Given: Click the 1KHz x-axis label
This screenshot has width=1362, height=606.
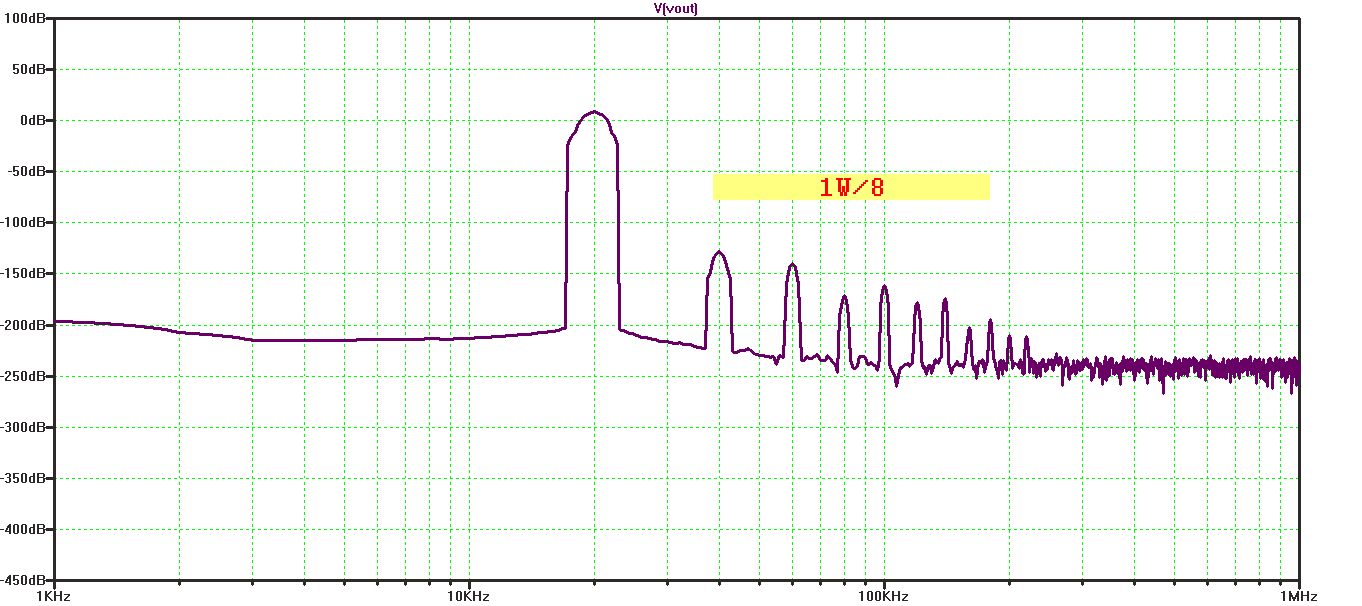Looking at the screenshot, I should click(x=53, y=597).
